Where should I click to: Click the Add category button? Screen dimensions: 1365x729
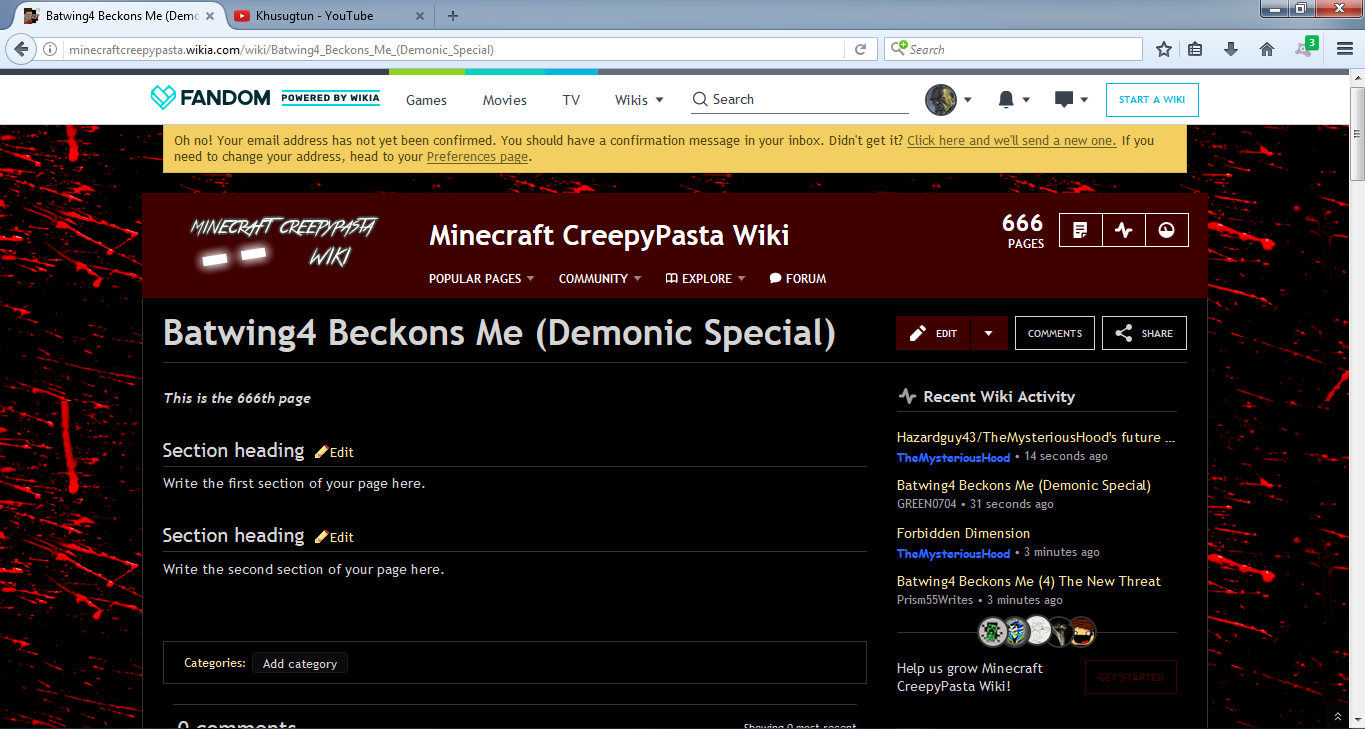tap(300, 663)
